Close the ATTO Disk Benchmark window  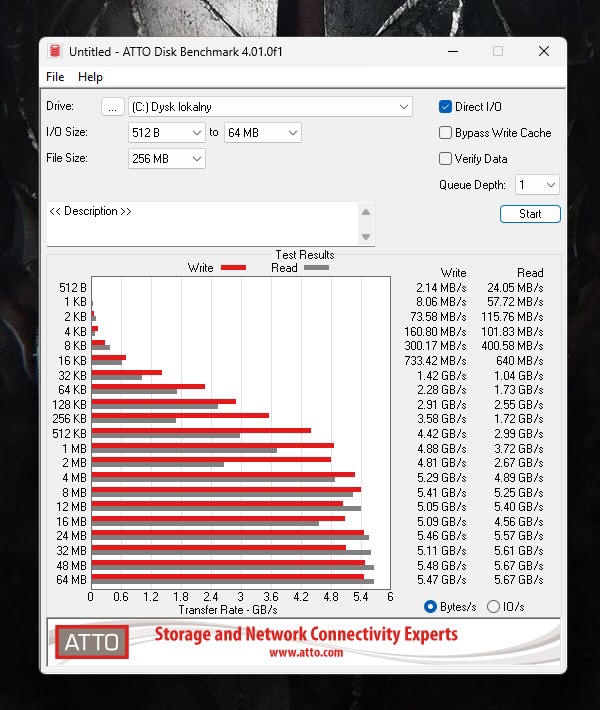tap(543, 52)
